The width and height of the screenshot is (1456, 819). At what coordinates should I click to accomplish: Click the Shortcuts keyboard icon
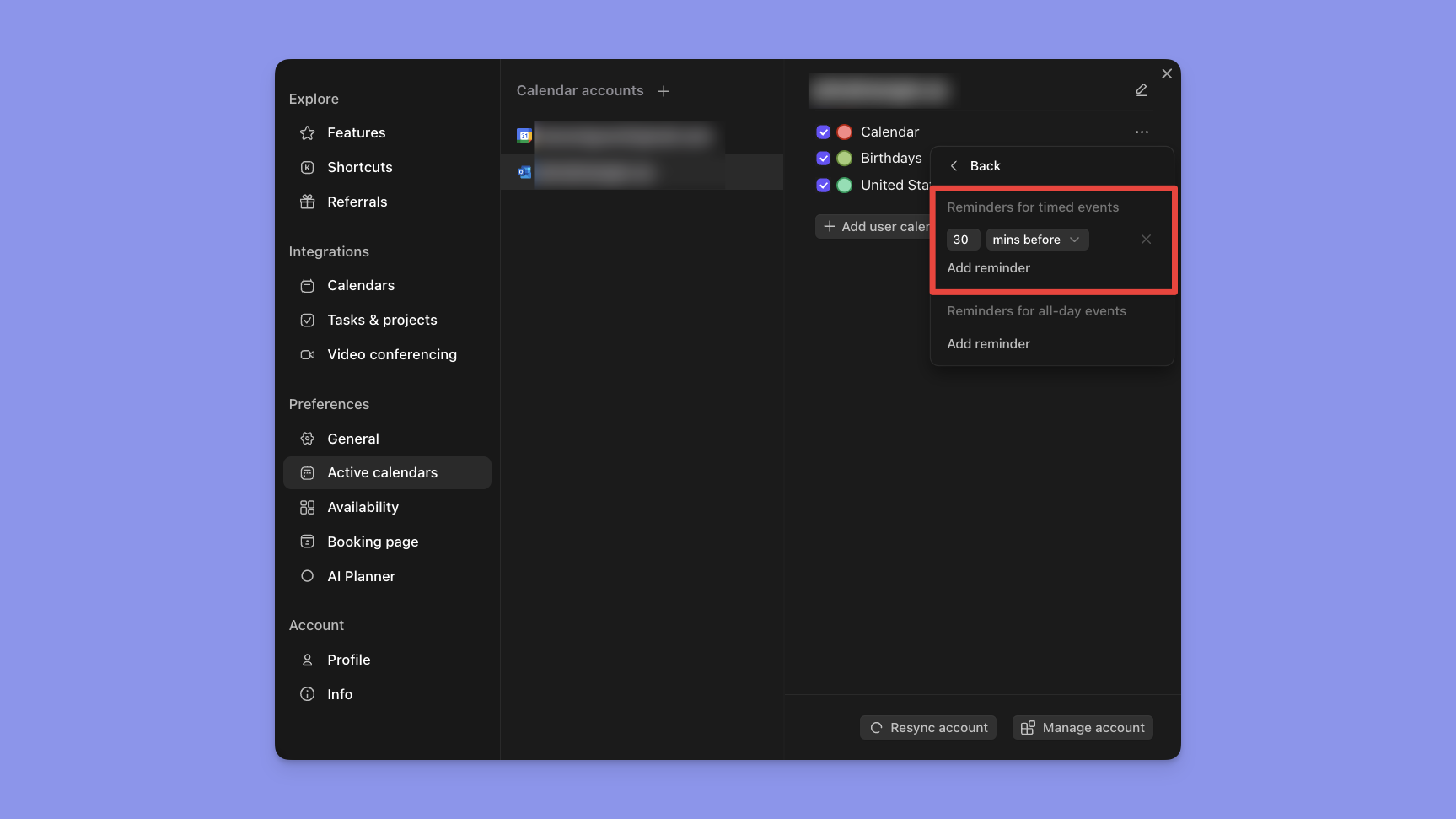click(308, 167)
